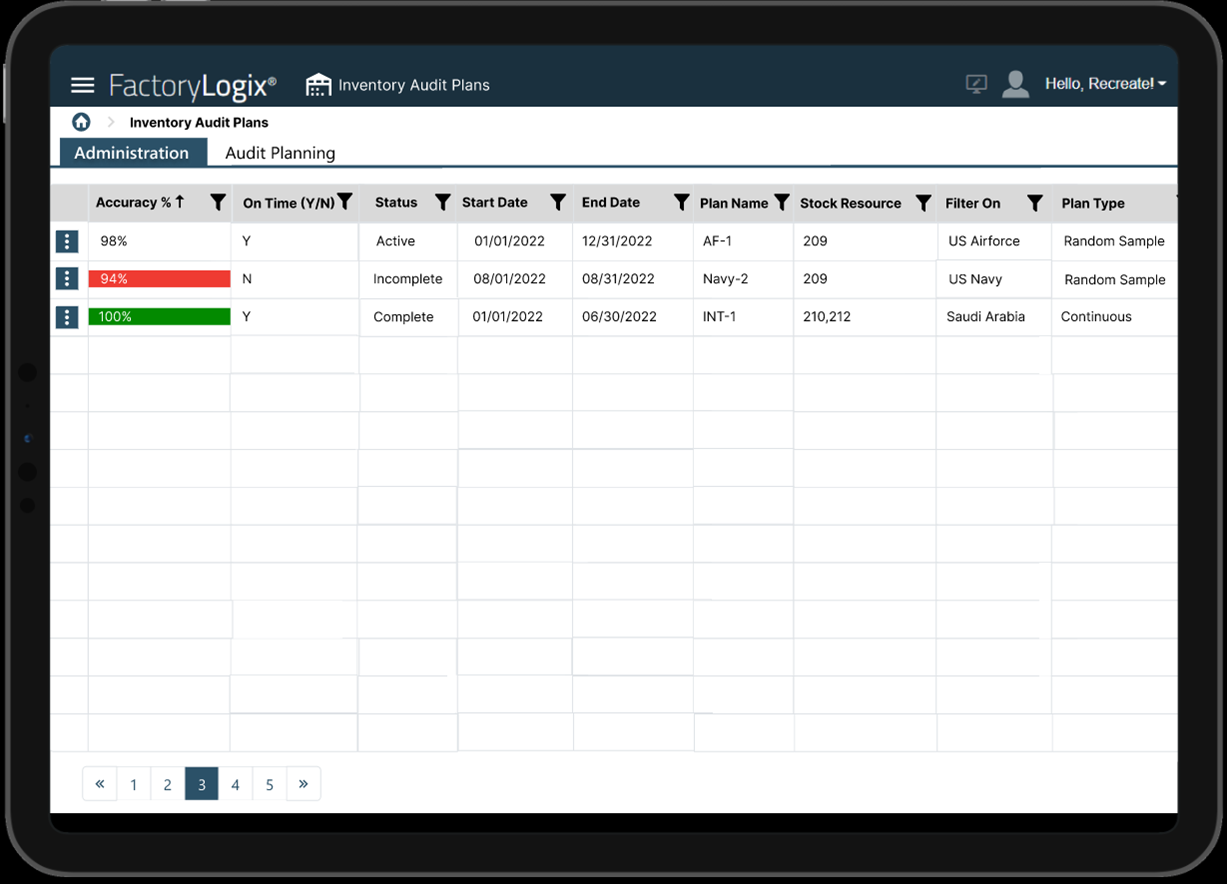Go to page 5 of the results
Screen dimensions: 1227x884
click(x=269, y=783)
